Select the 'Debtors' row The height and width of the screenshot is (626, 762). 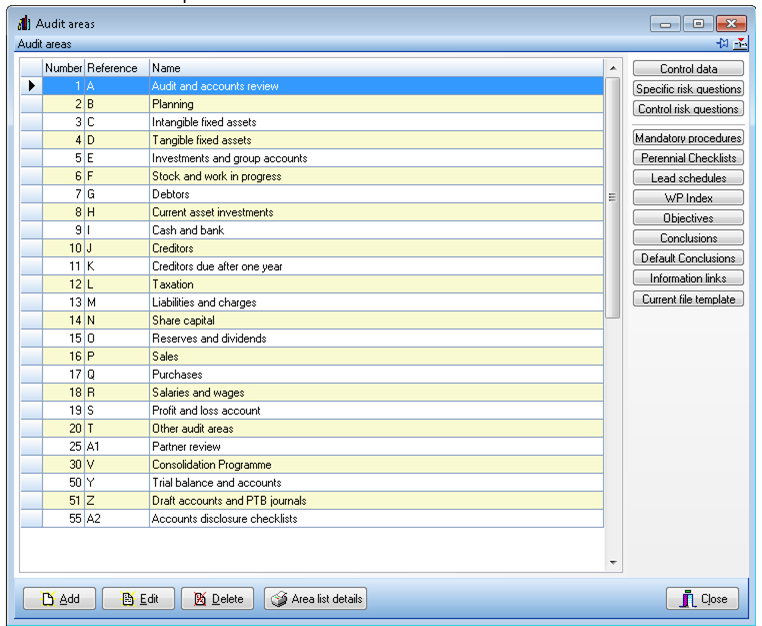312,194
